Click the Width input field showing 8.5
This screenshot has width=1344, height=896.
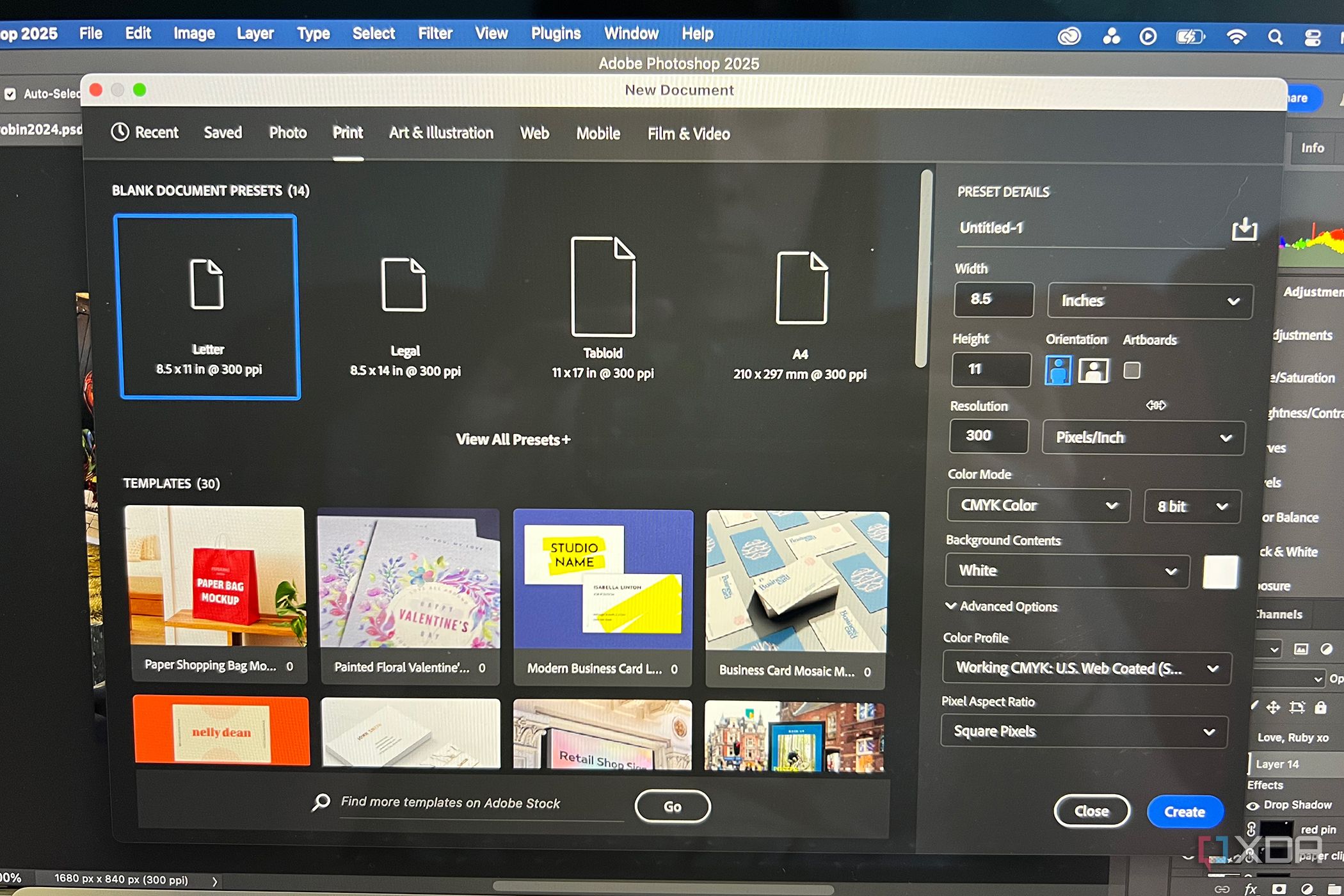click(x=993, y=300)
